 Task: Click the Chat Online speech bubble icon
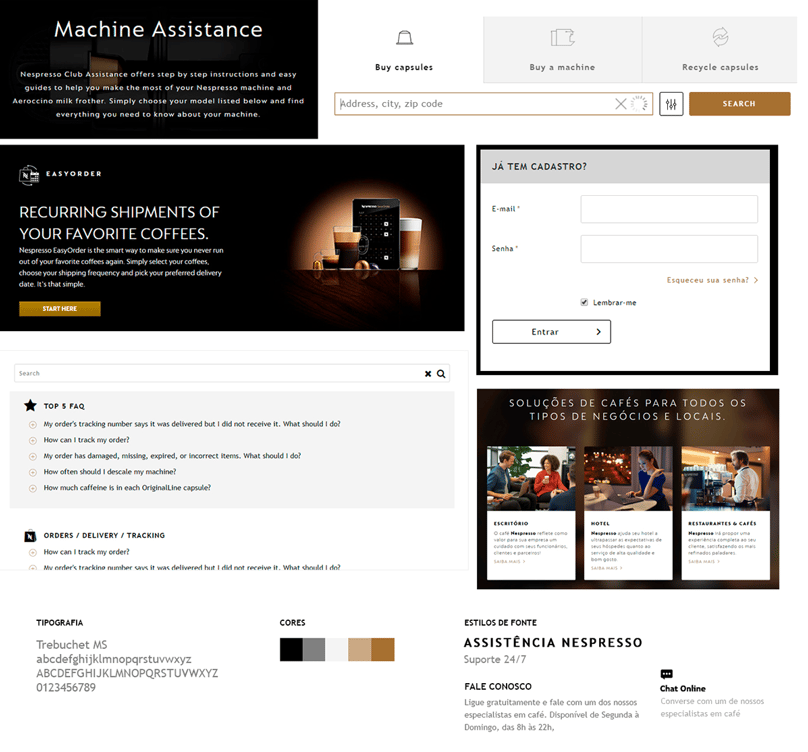click(x=666, y=674)
